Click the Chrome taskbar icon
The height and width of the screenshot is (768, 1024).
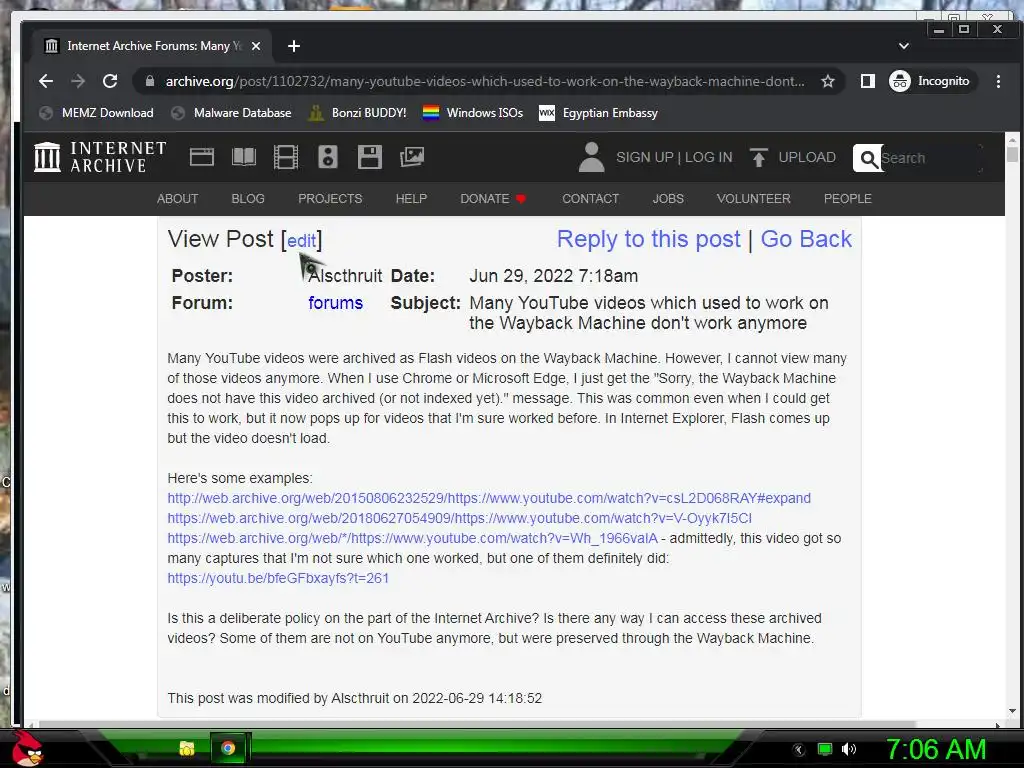coord(228,748)
